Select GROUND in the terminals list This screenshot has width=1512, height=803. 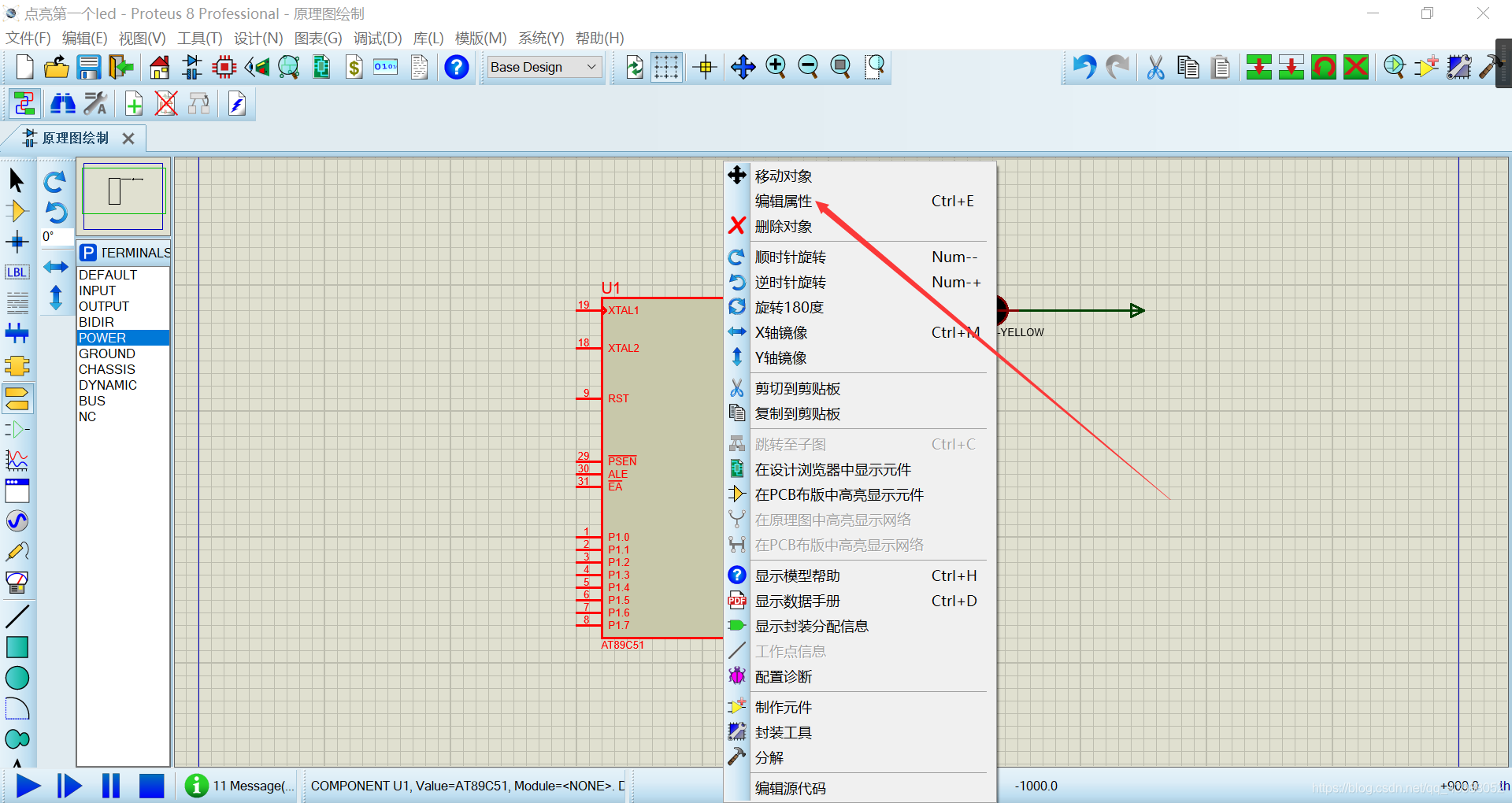(123, 353)
